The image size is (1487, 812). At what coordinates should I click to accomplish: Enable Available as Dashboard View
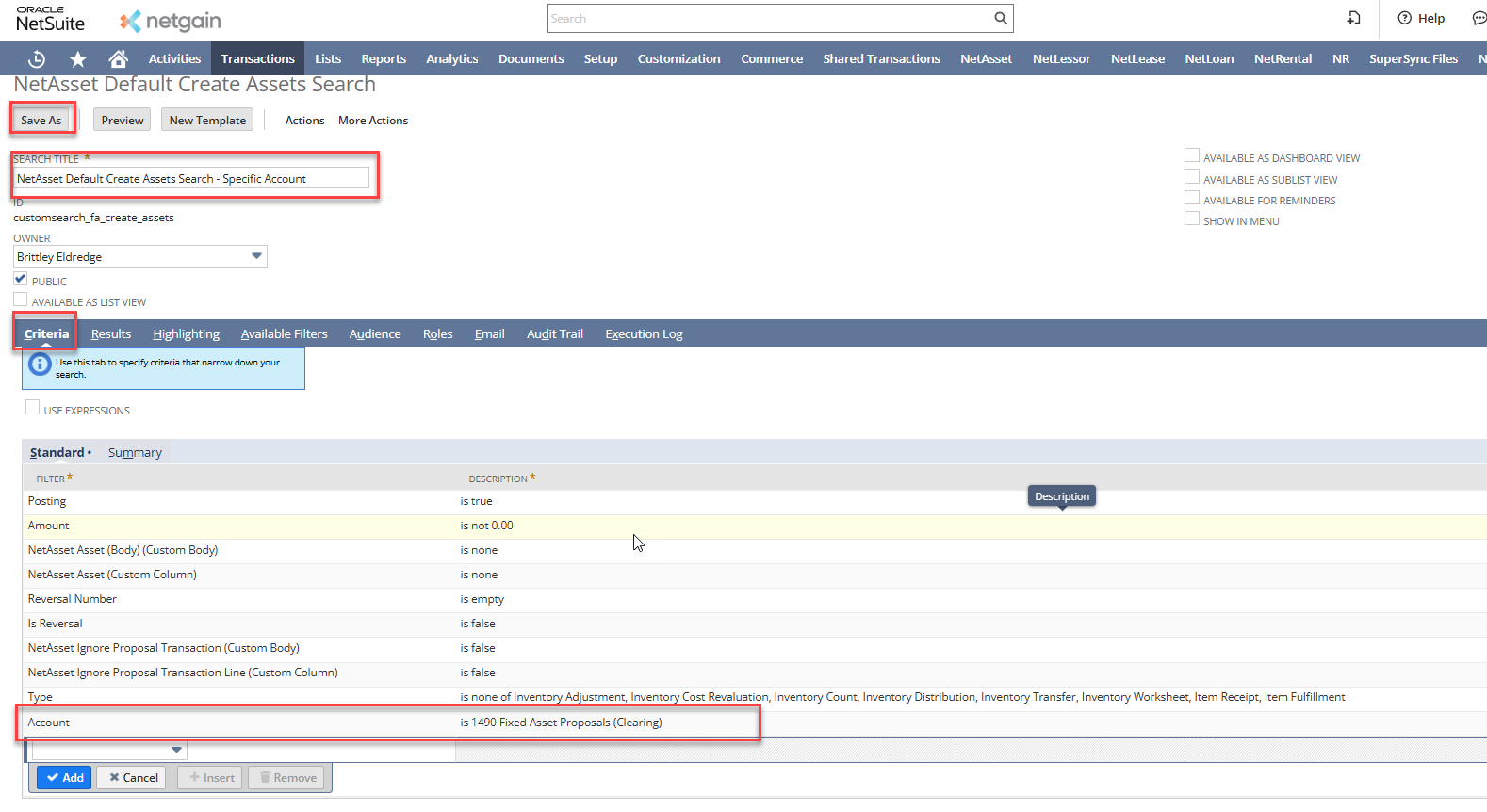point(1192,156)
